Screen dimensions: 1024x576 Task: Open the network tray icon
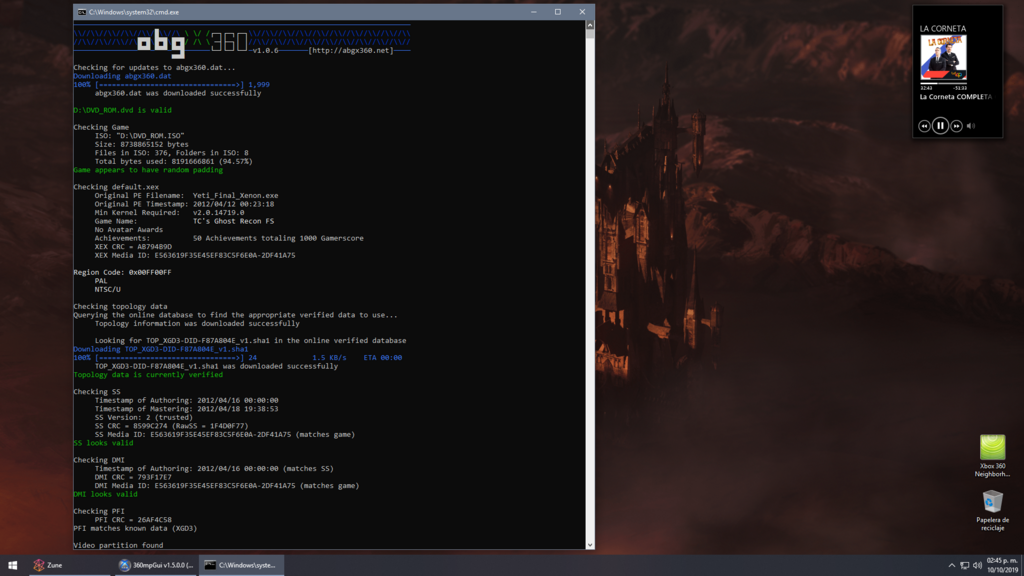point(965,566)
